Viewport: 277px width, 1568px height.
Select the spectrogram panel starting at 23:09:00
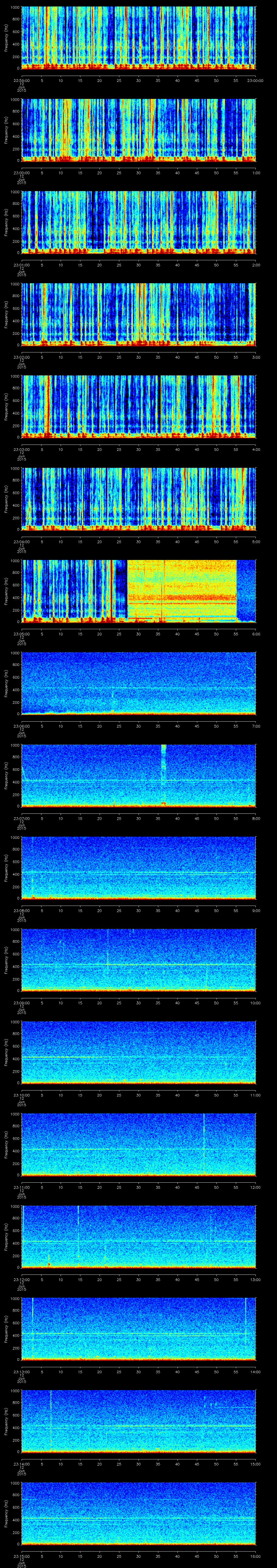click(139, 960)
